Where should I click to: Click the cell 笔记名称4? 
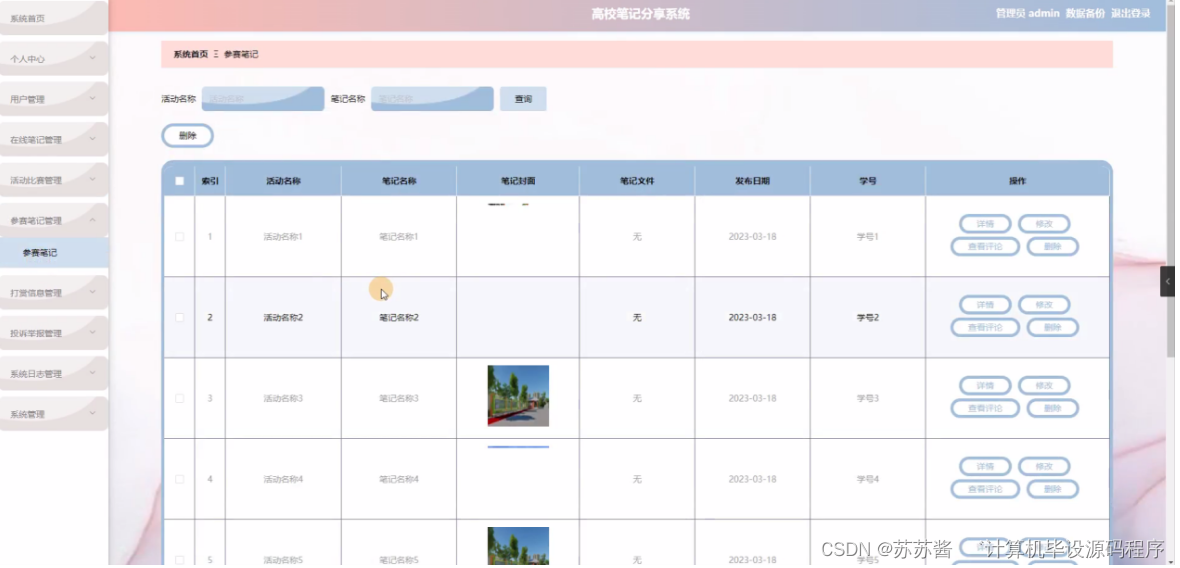coord(399,479)
